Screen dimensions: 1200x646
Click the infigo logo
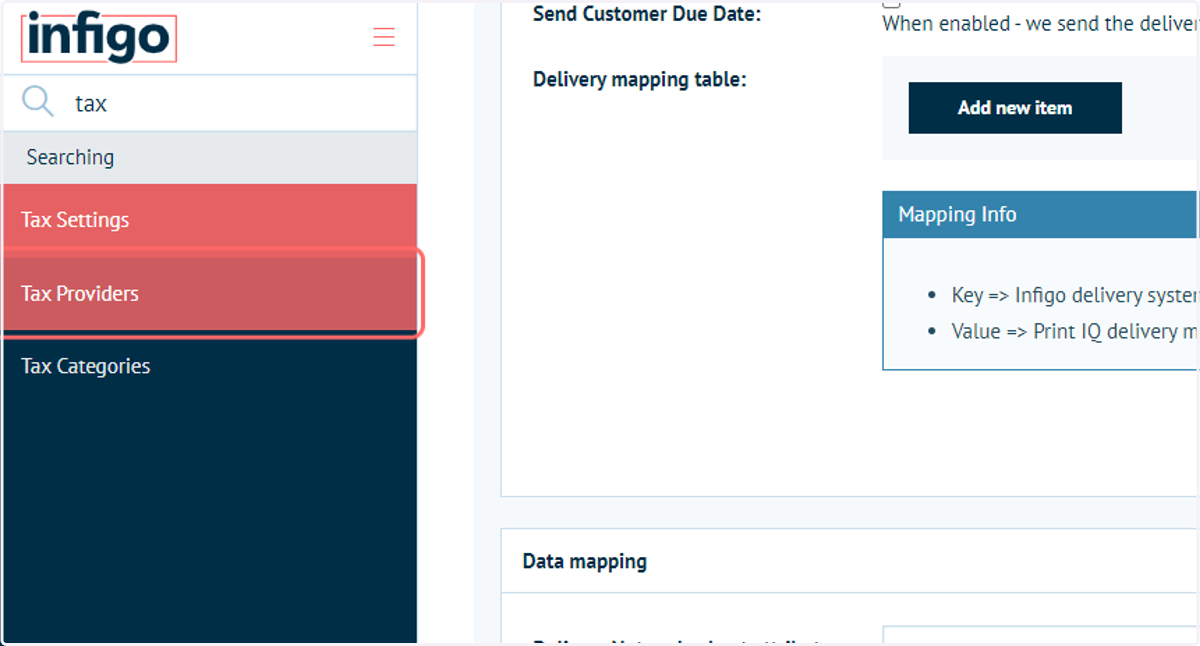(98, 39)
